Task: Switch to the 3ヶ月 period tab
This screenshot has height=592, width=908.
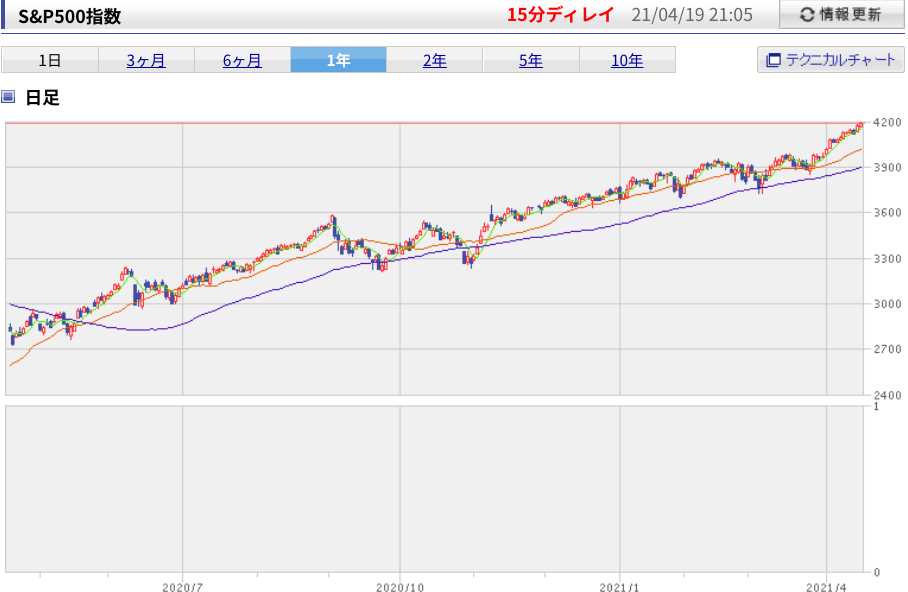Action: point(146,60)
